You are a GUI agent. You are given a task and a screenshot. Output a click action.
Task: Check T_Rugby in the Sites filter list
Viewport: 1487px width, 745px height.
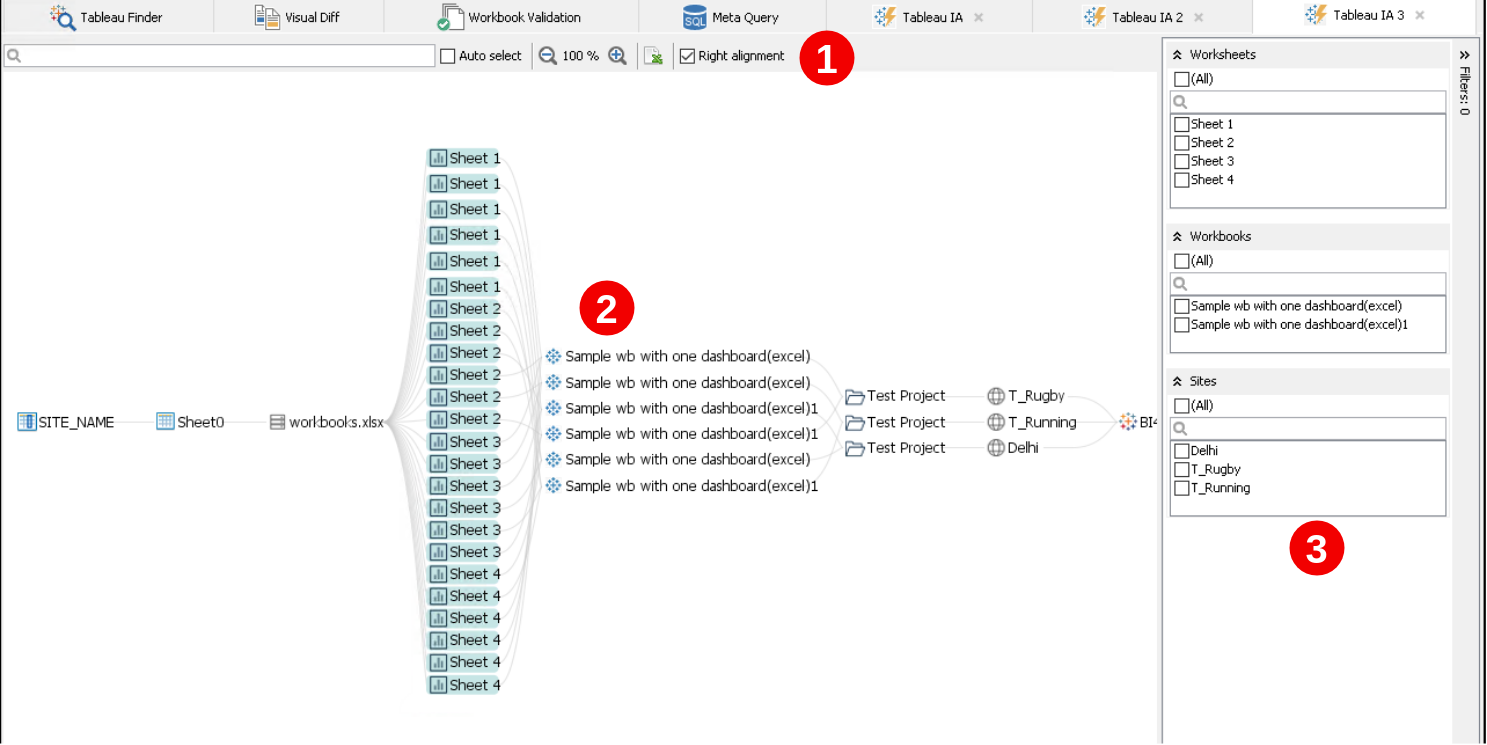(x=1181, y=470)
